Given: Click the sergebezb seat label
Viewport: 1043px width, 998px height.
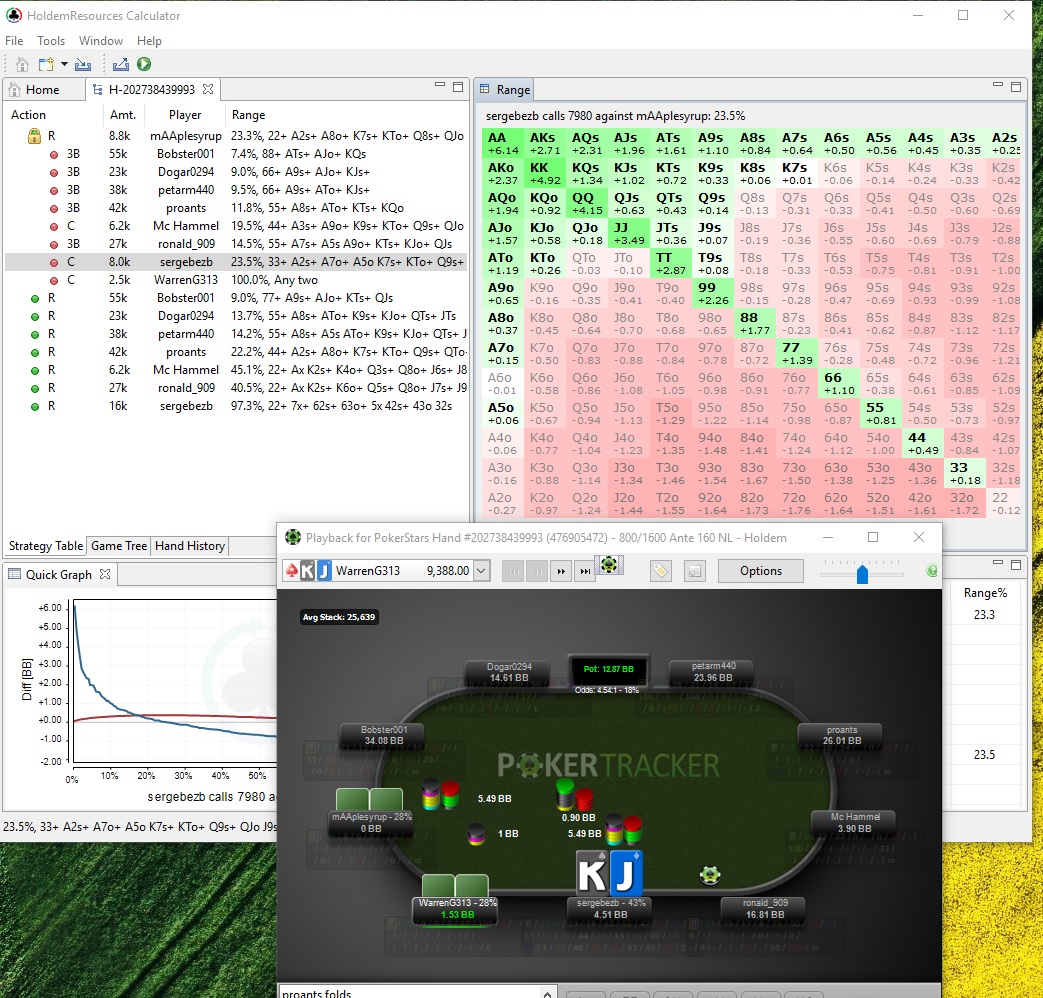Looking at the screenshot, I should (x=611, y=909).
